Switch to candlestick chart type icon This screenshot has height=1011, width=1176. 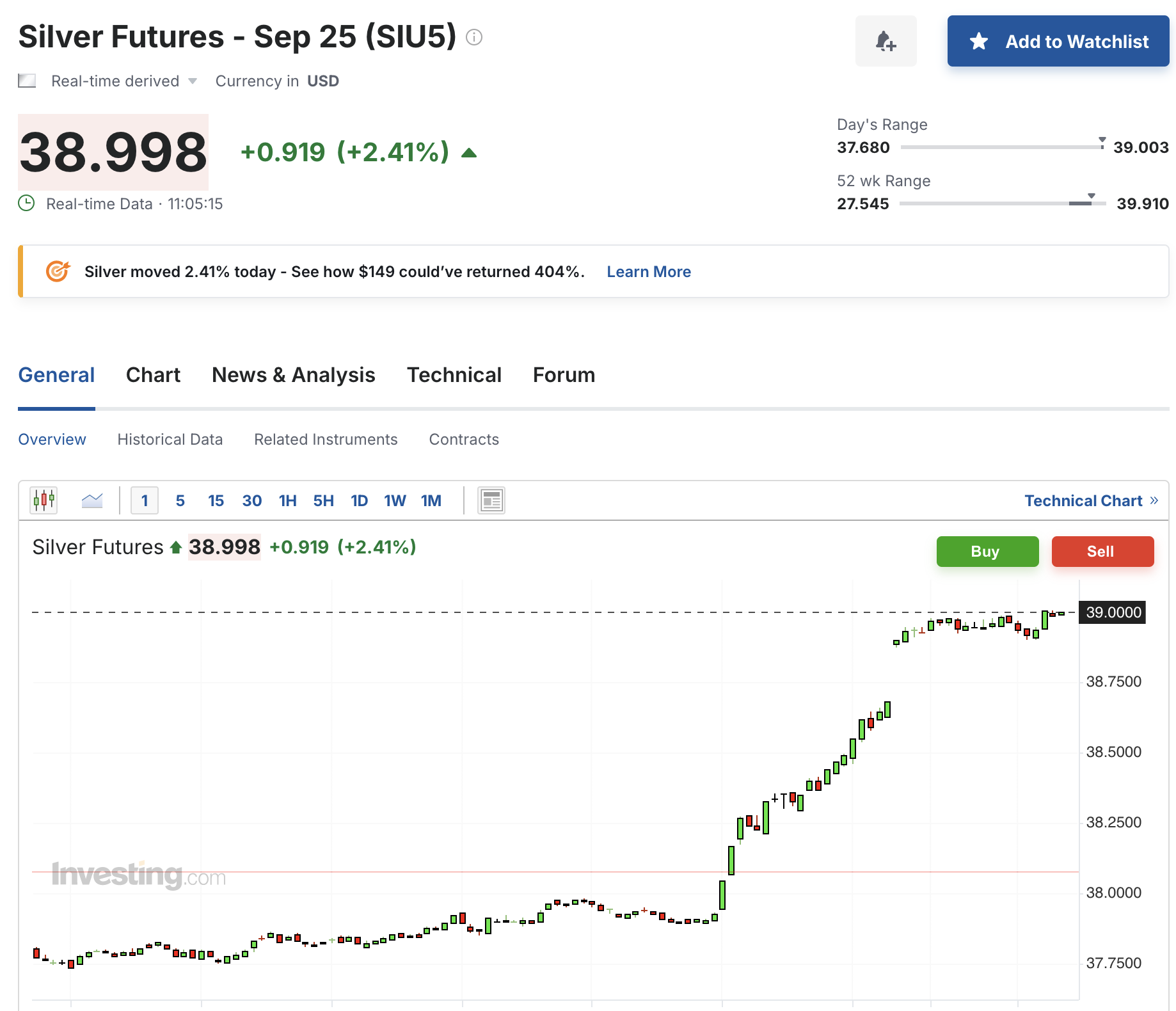(44, 500)
